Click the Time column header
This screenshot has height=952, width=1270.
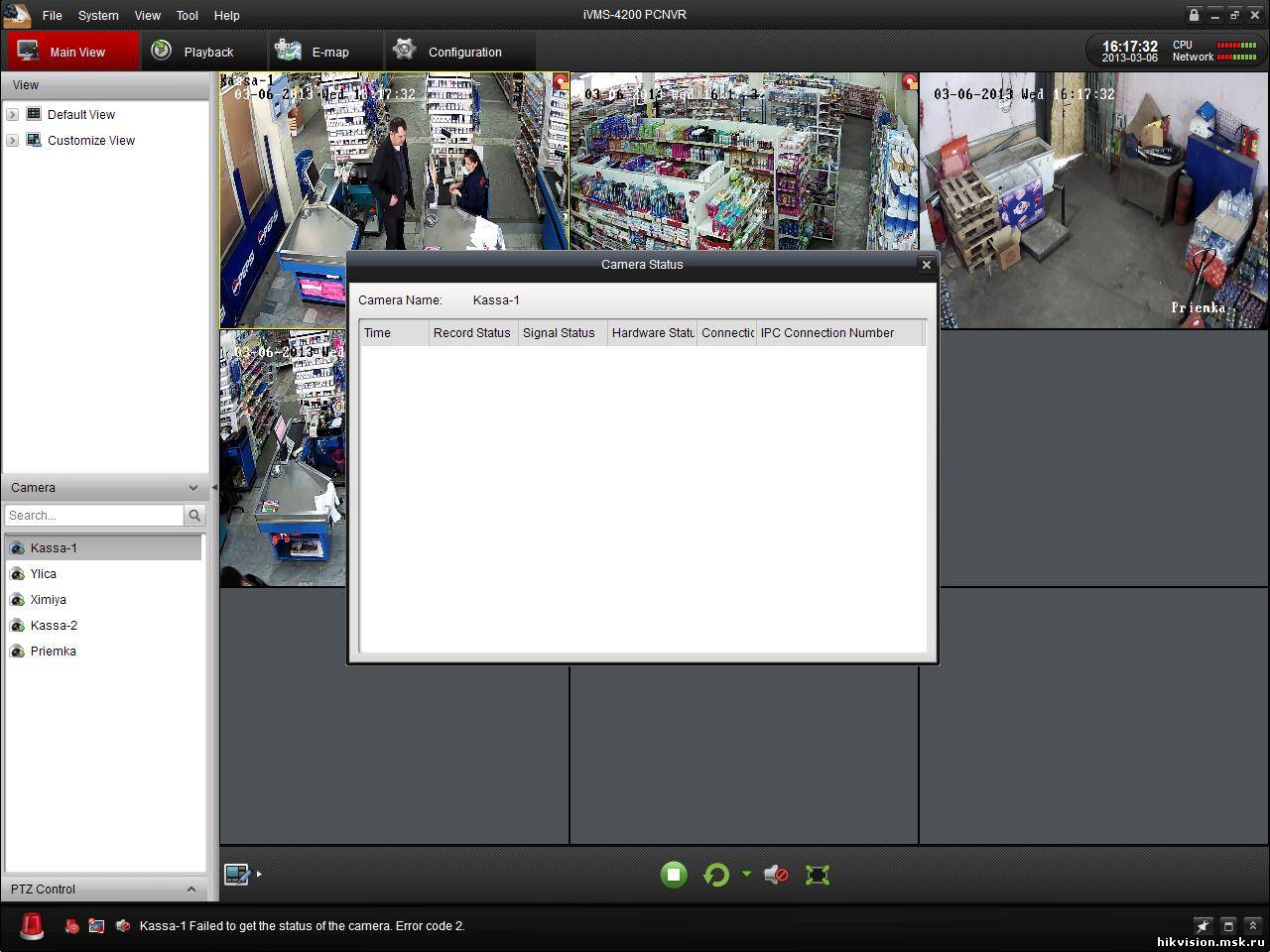tap(394, 333)
